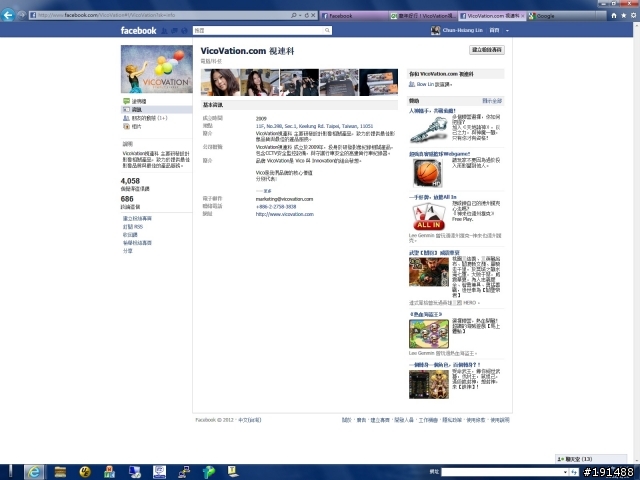
Task: Click the warrior game ad image
Action: (429, 272)
